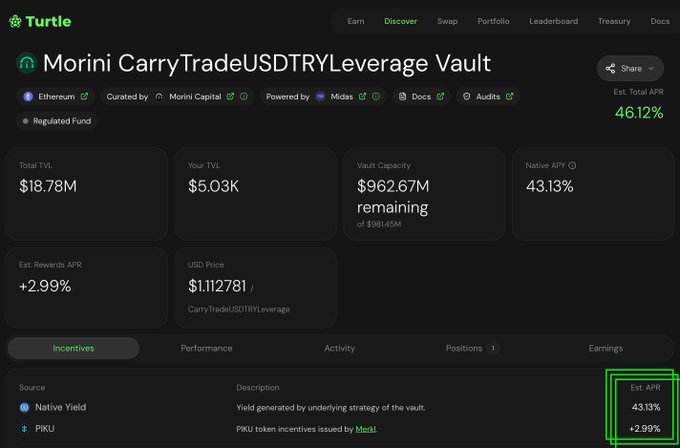Click the Native Yield source icon
This screenshot has height=448, width=680.
click(25, 407)
